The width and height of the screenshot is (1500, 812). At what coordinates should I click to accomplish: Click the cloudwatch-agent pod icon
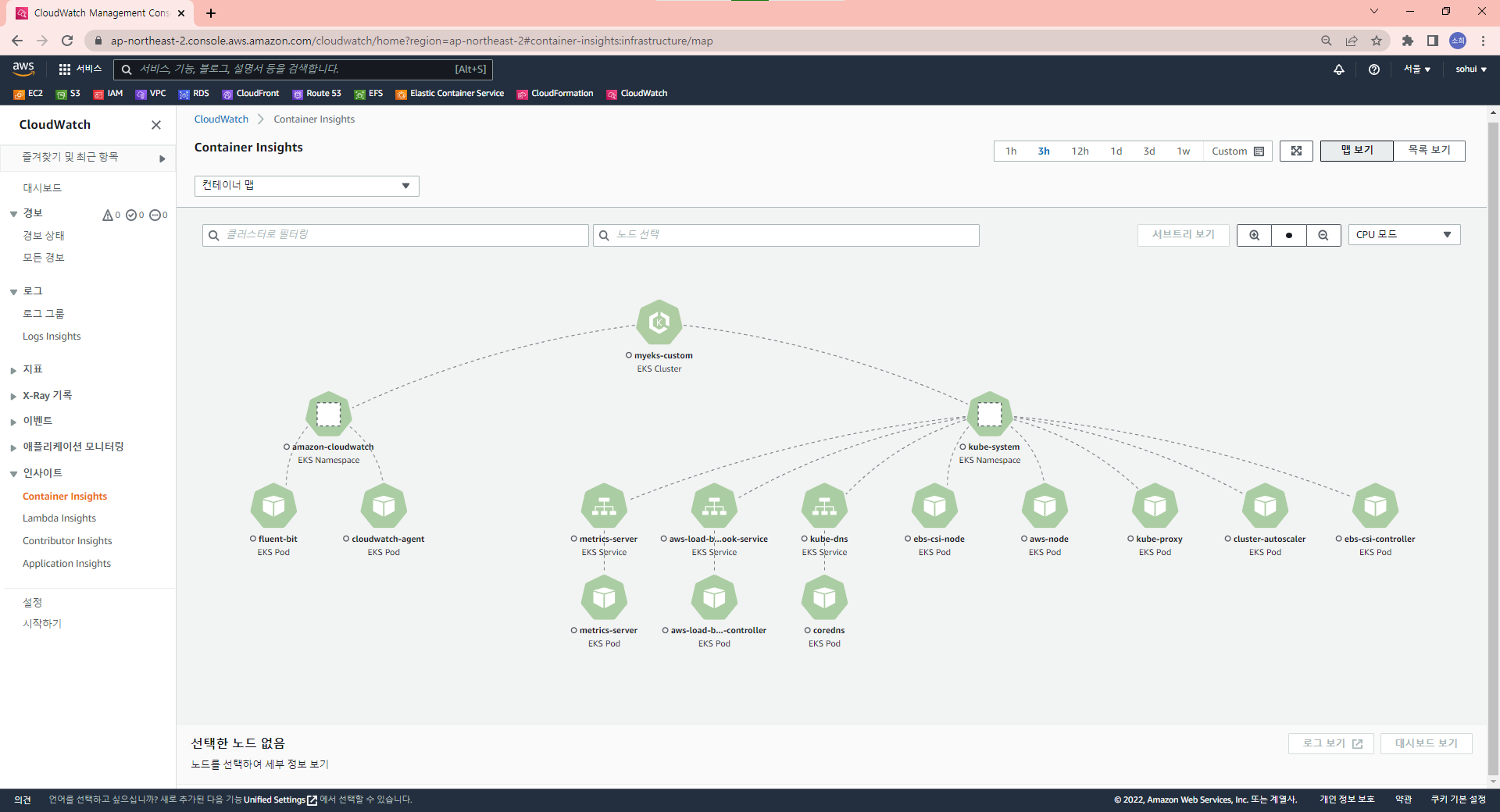(384, 506)
